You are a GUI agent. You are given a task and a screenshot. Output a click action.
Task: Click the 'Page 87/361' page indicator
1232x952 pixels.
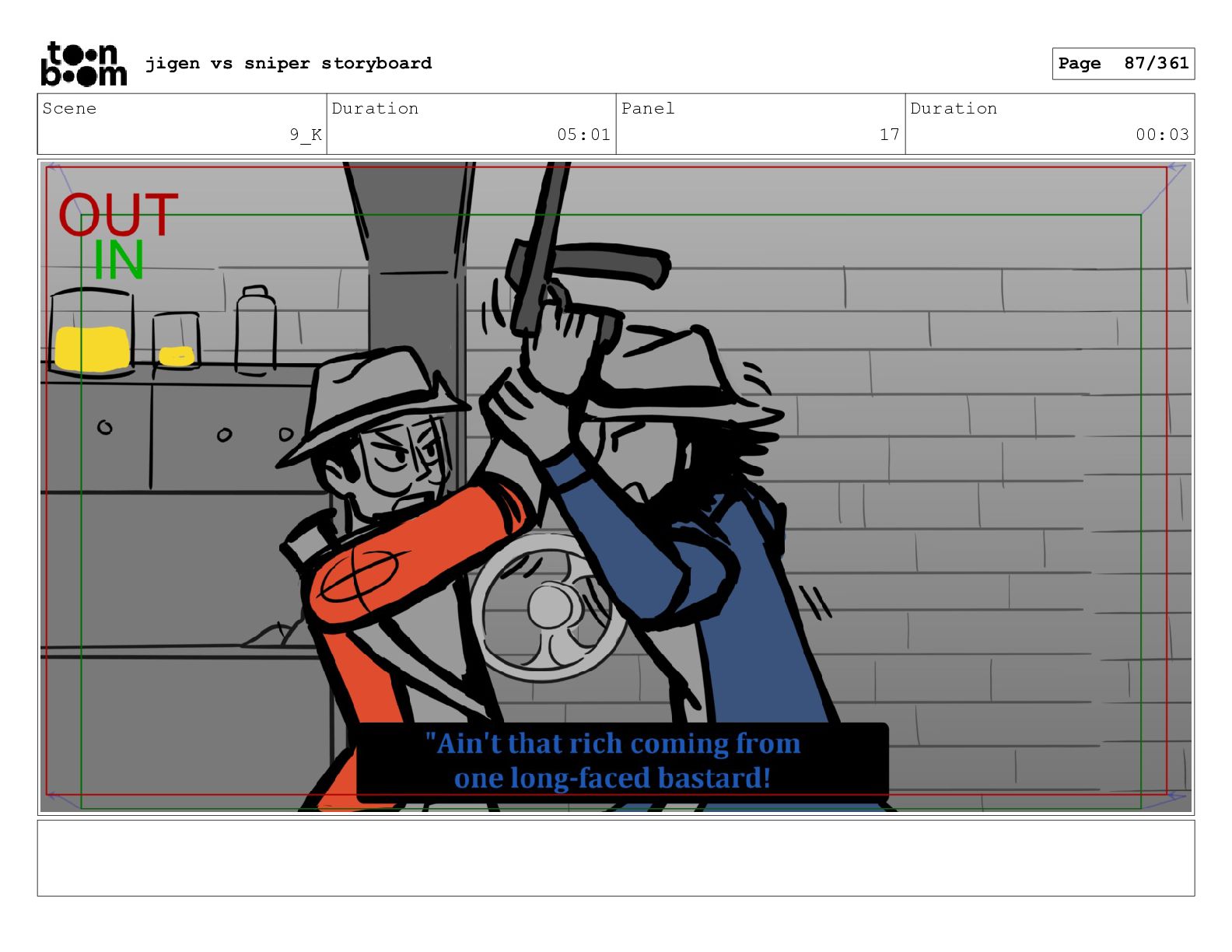[x=1123, y=64]
